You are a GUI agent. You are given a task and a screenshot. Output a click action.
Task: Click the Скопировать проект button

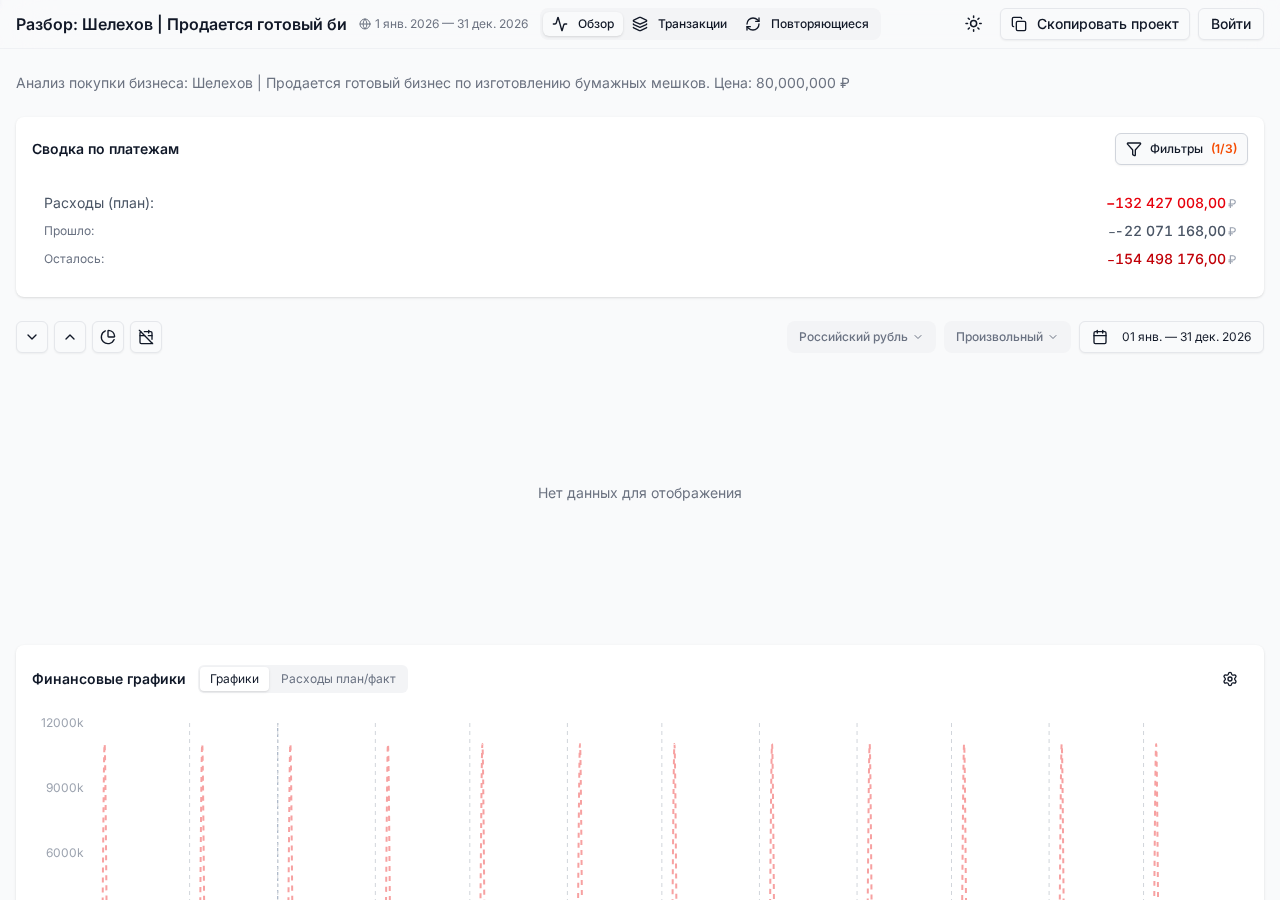(1095, 23)
